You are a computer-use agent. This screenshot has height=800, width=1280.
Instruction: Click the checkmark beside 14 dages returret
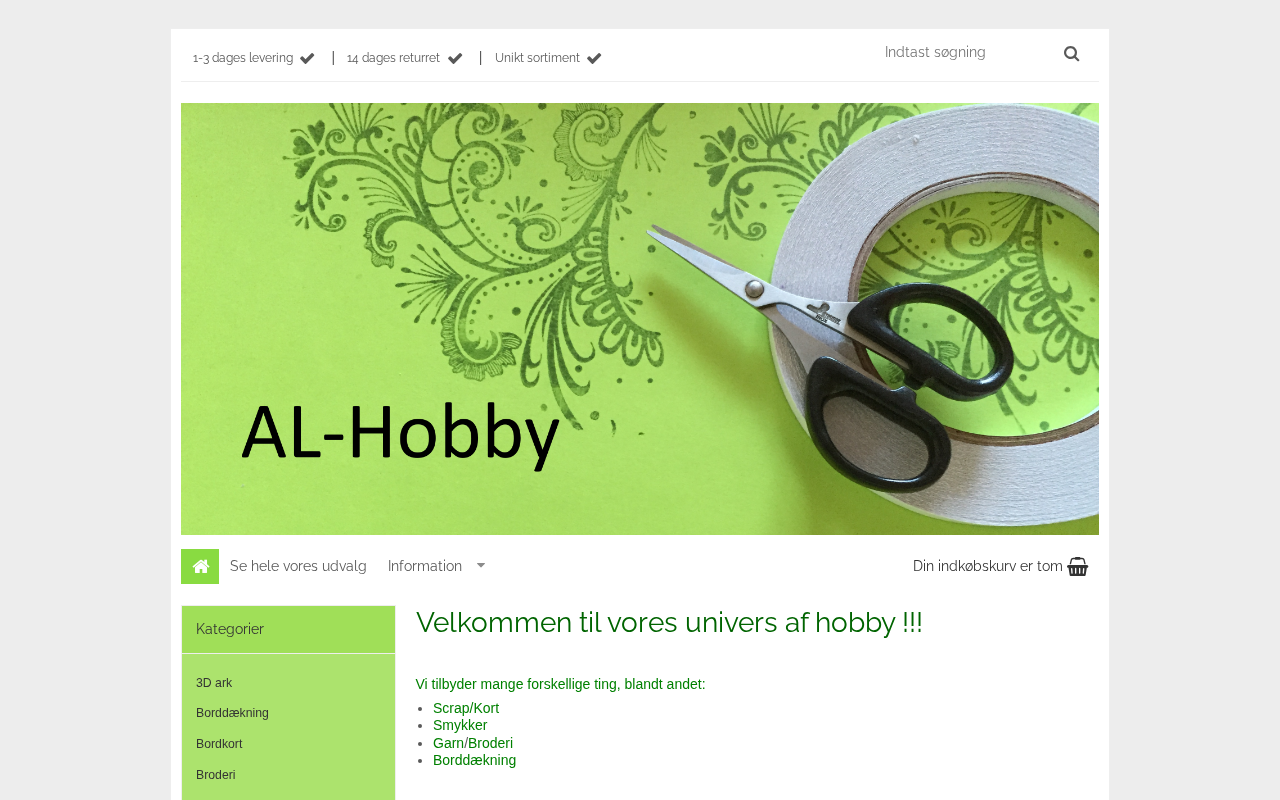(x=455, y=58)
